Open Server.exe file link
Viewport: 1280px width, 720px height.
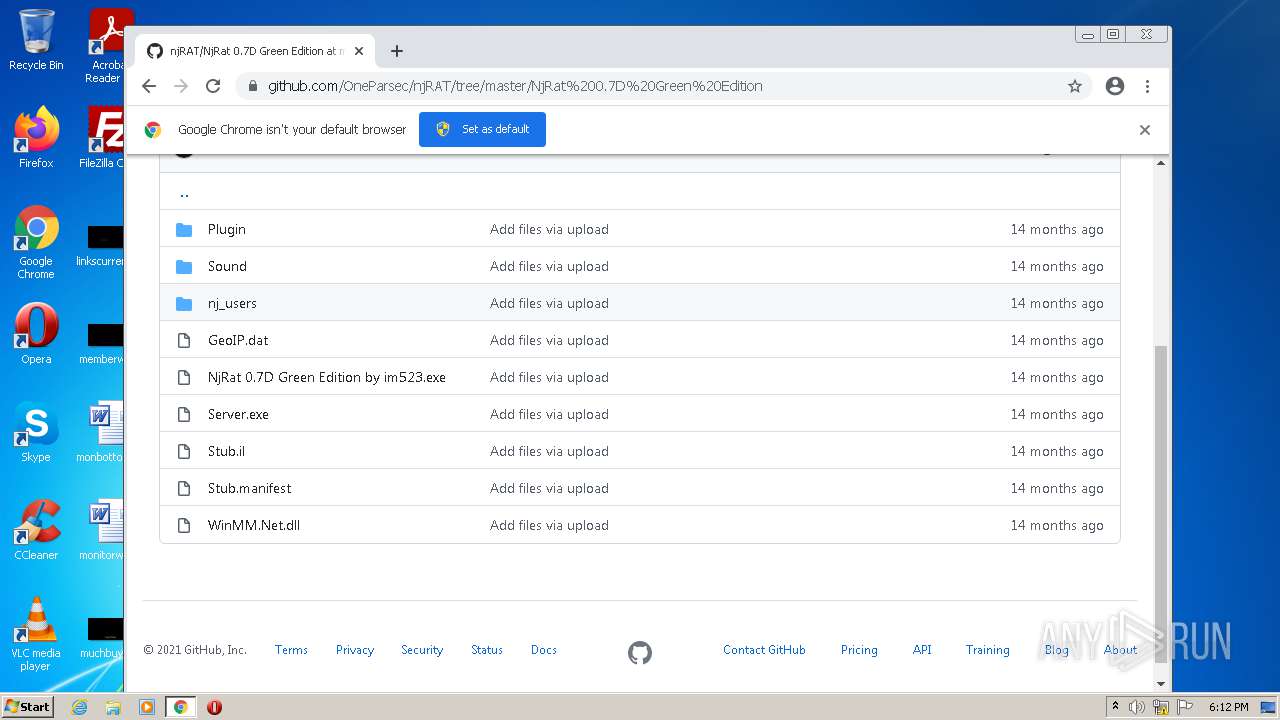(x=238, y=414)
